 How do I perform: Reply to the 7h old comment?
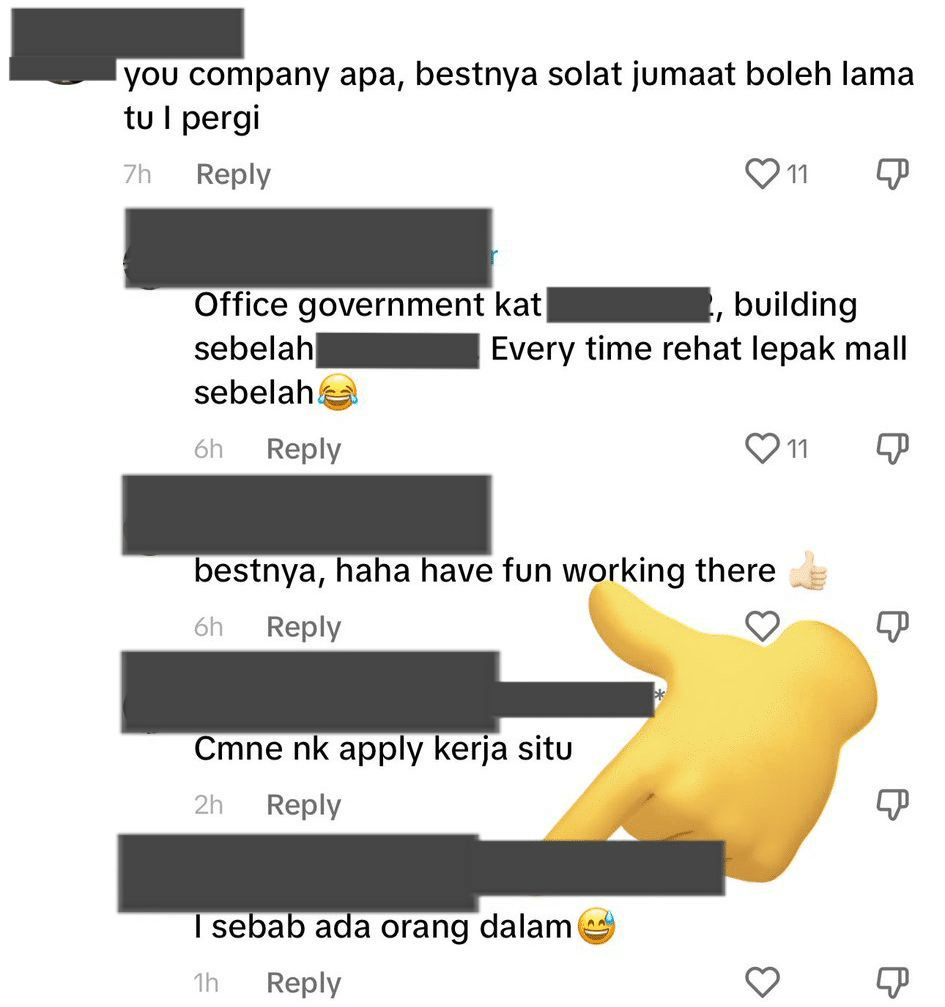tap(233, 175)
